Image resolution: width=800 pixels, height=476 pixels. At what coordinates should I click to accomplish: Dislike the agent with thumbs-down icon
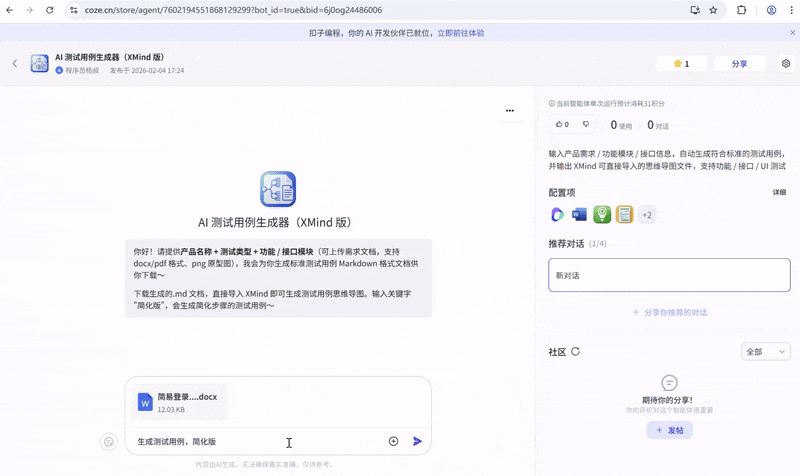click(586, 124)
